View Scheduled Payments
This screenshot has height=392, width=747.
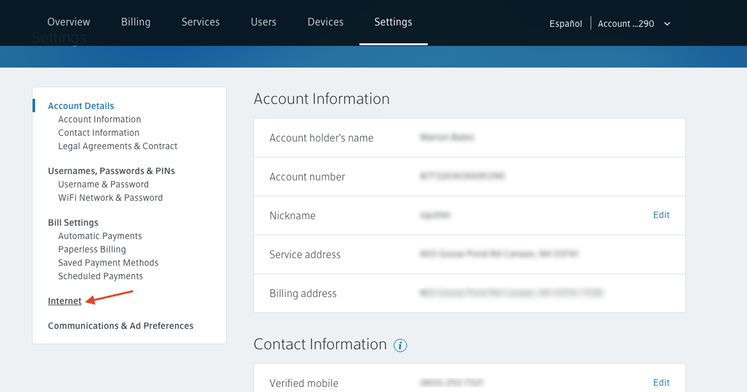101,276
